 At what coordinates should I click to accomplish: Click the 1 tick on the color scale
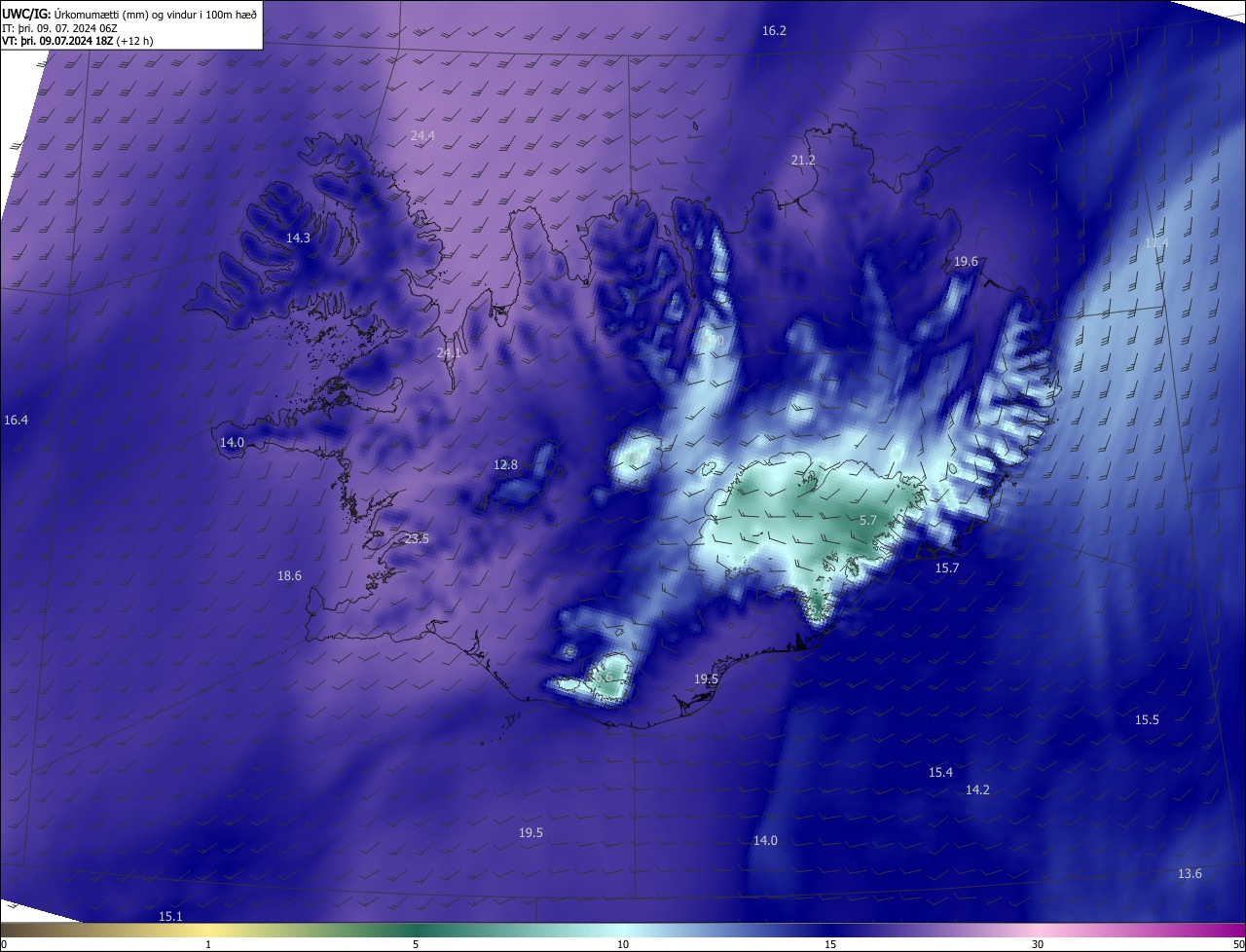pos(208,944)
